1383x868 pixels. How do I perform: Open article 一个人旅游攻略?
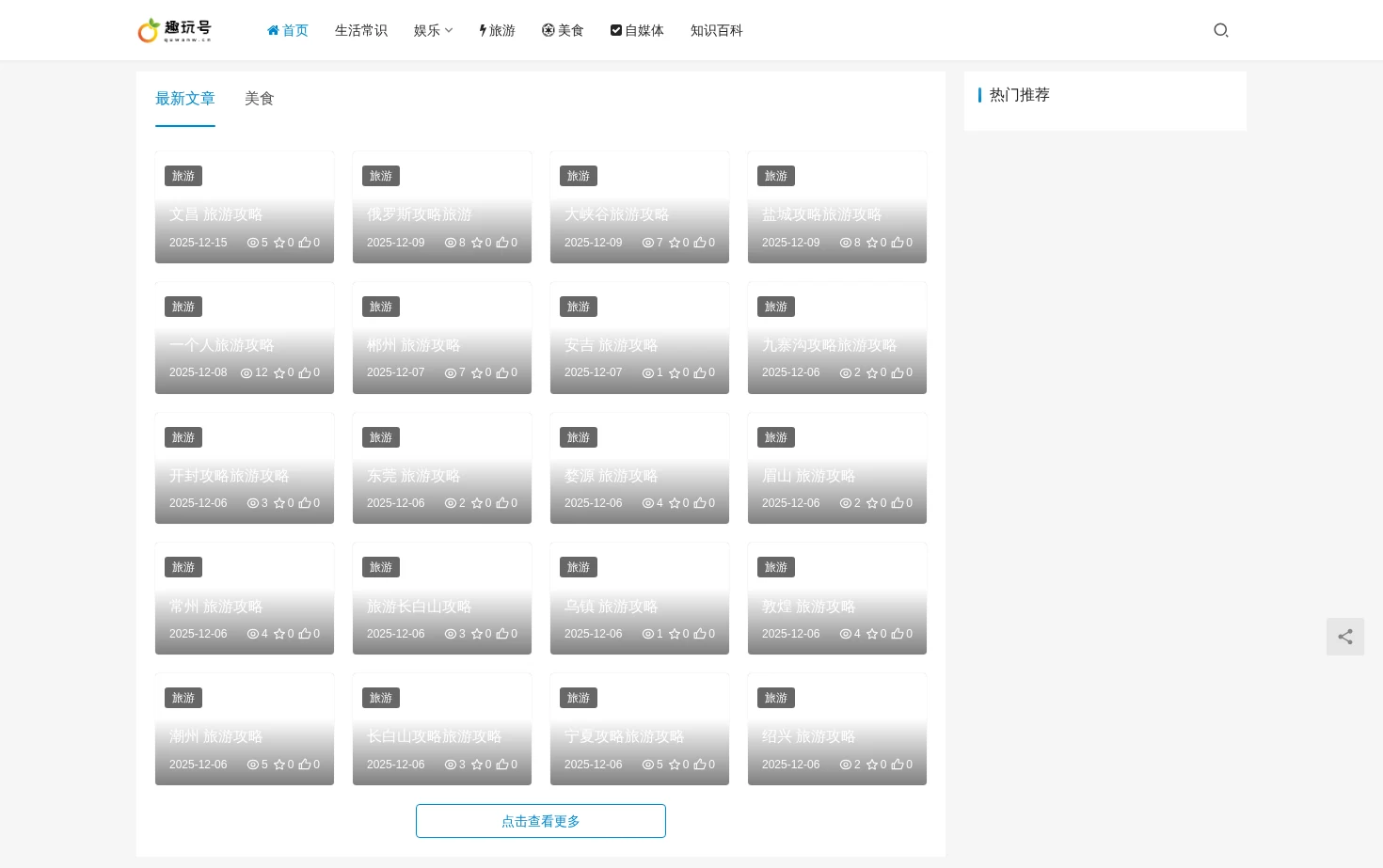point(221,346)
